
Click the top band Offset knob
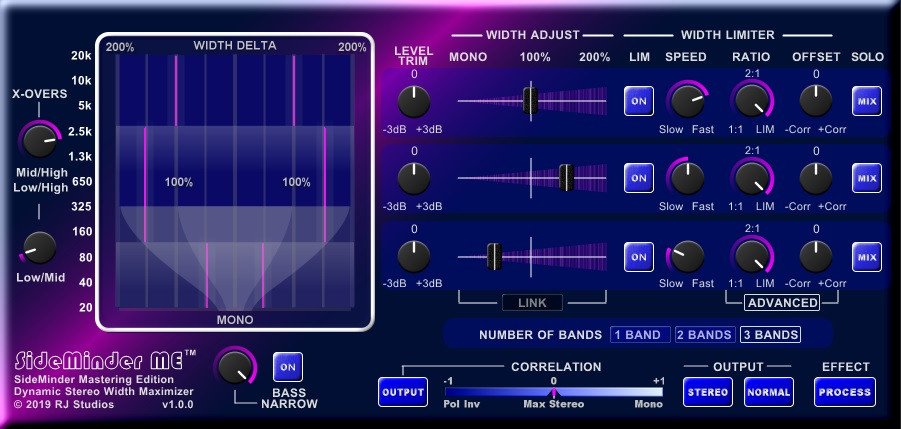816,101
